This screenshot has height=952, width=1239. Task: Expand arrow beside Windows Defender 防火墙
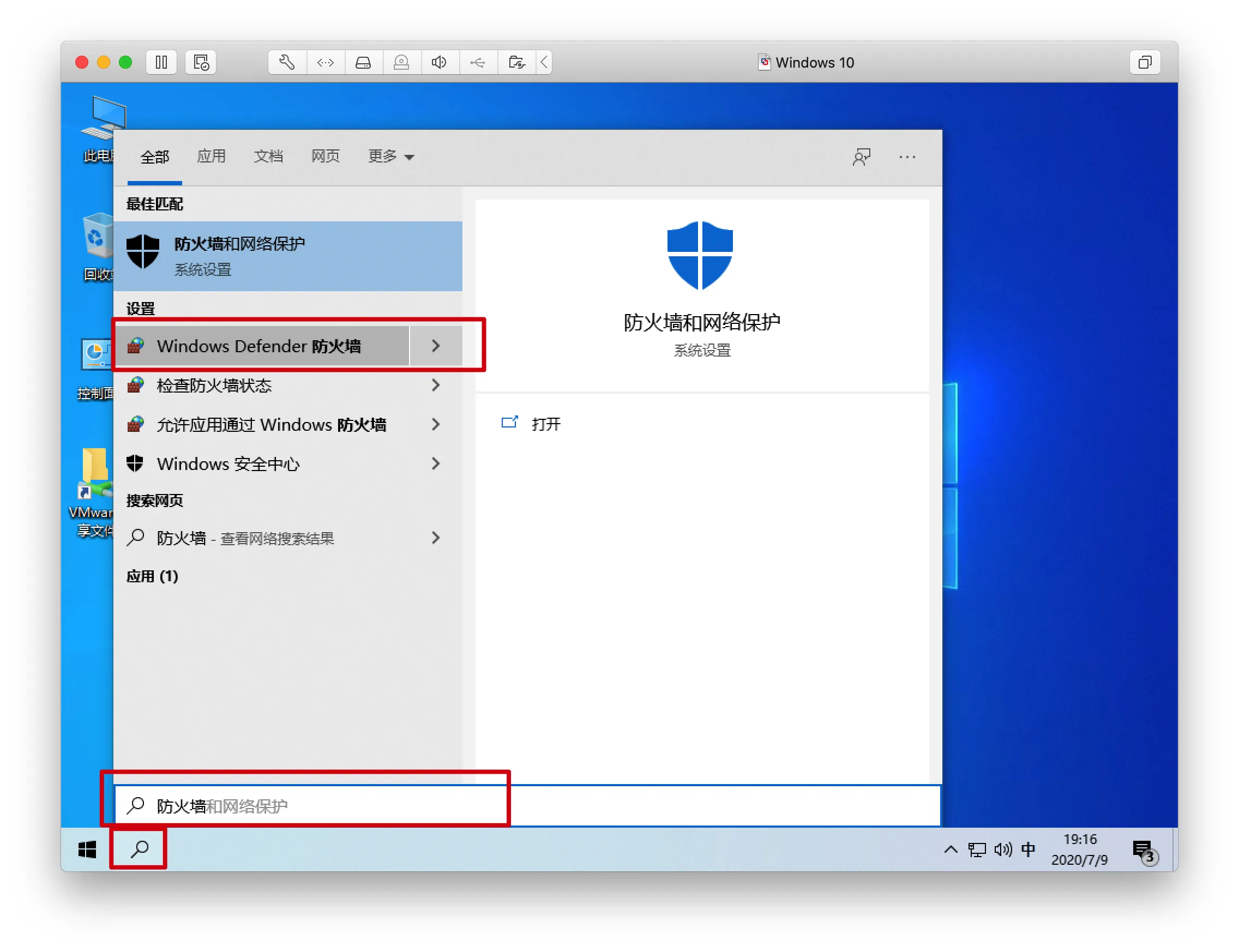[x=436, y=346]
